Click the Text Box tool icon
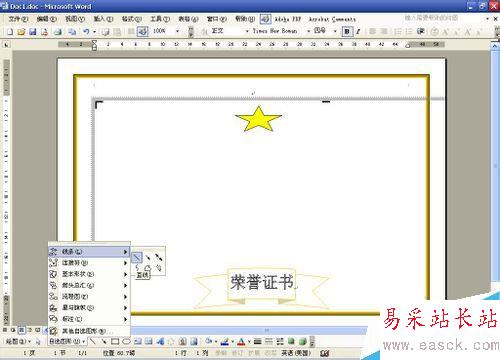Viewport: 500px width, 360px height. pos(138,341)
